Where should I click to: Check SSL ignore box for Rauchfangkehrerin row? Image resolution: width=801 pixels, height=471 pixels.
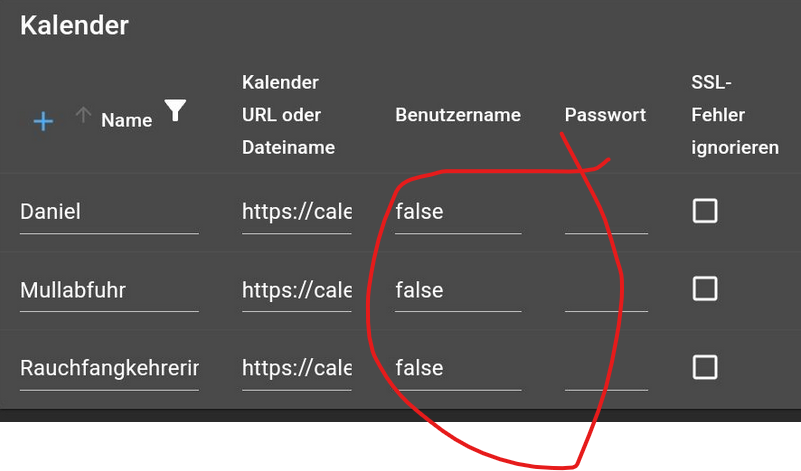705,367
